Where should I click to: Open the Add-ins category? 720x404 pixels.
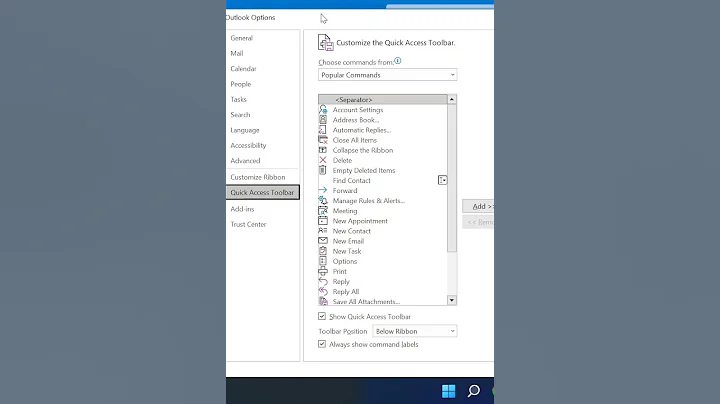point(242,209)
